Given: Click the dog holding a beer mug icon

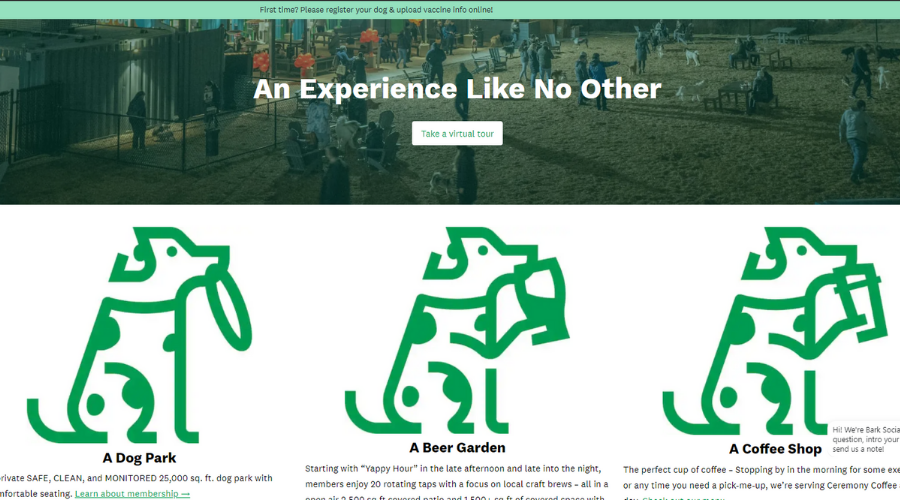Looking at the screenshot, I should tap(457, 330).
